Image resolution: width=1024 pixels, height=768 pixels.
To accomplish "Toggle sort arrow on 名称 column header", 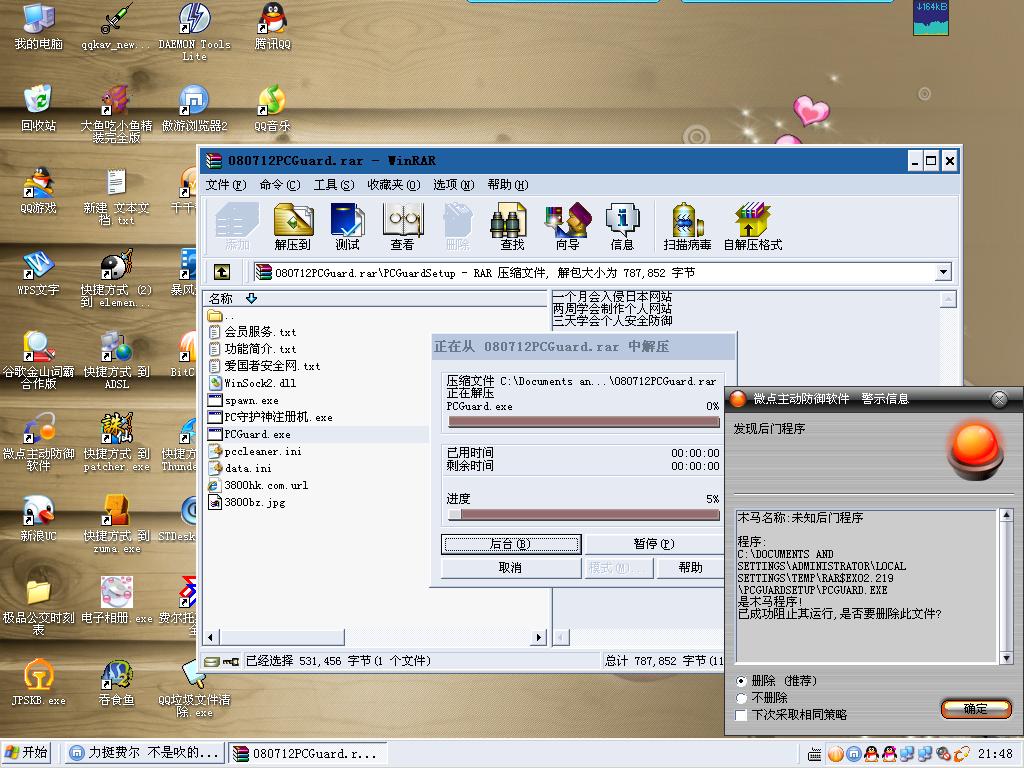I will coord(251,298).
